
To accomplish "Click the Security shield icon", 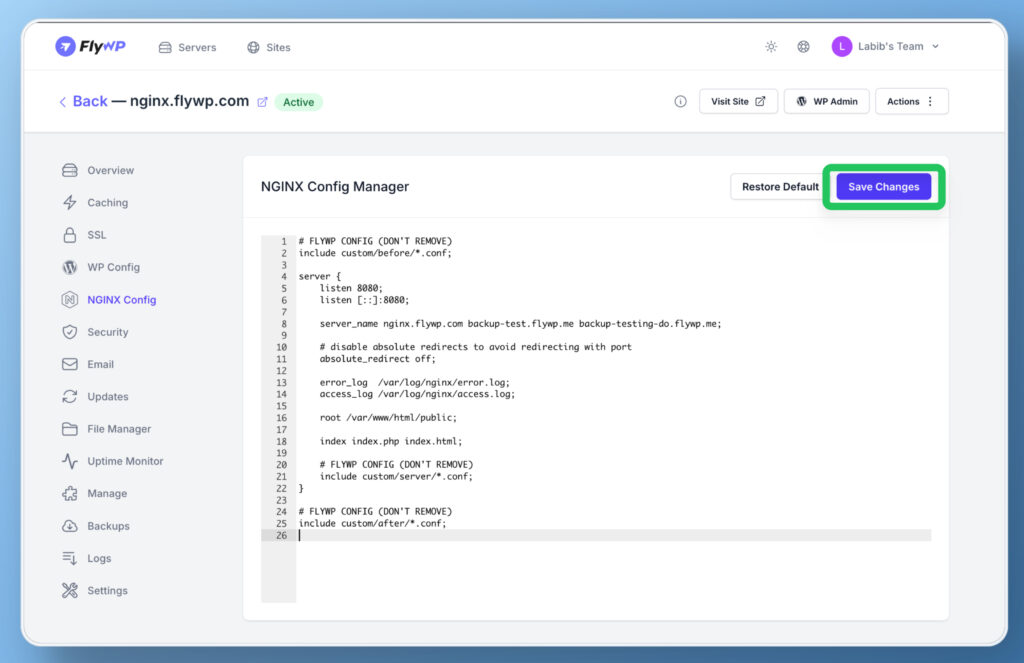I will click(x=70, y=332).
